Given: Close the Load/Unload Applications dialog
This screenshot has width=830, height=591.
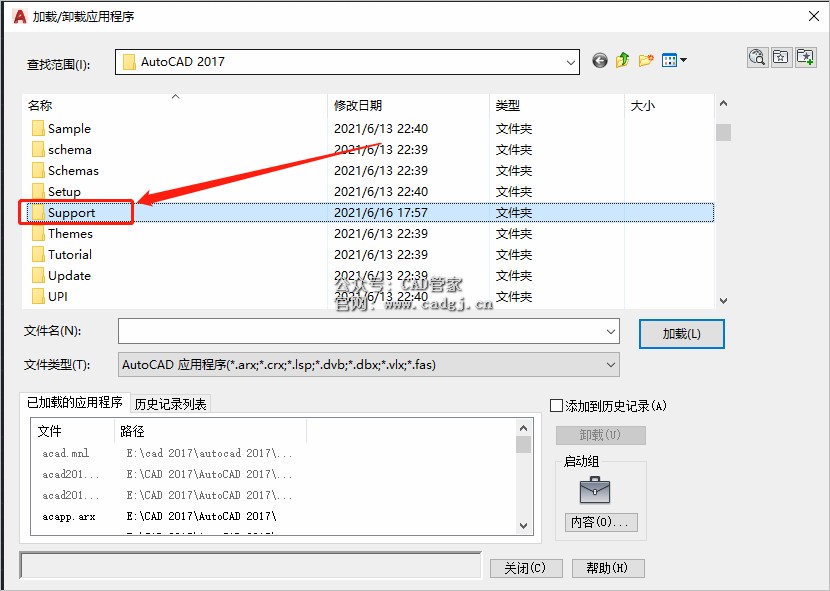Looking at the screenshot, I should coord(814,16).
